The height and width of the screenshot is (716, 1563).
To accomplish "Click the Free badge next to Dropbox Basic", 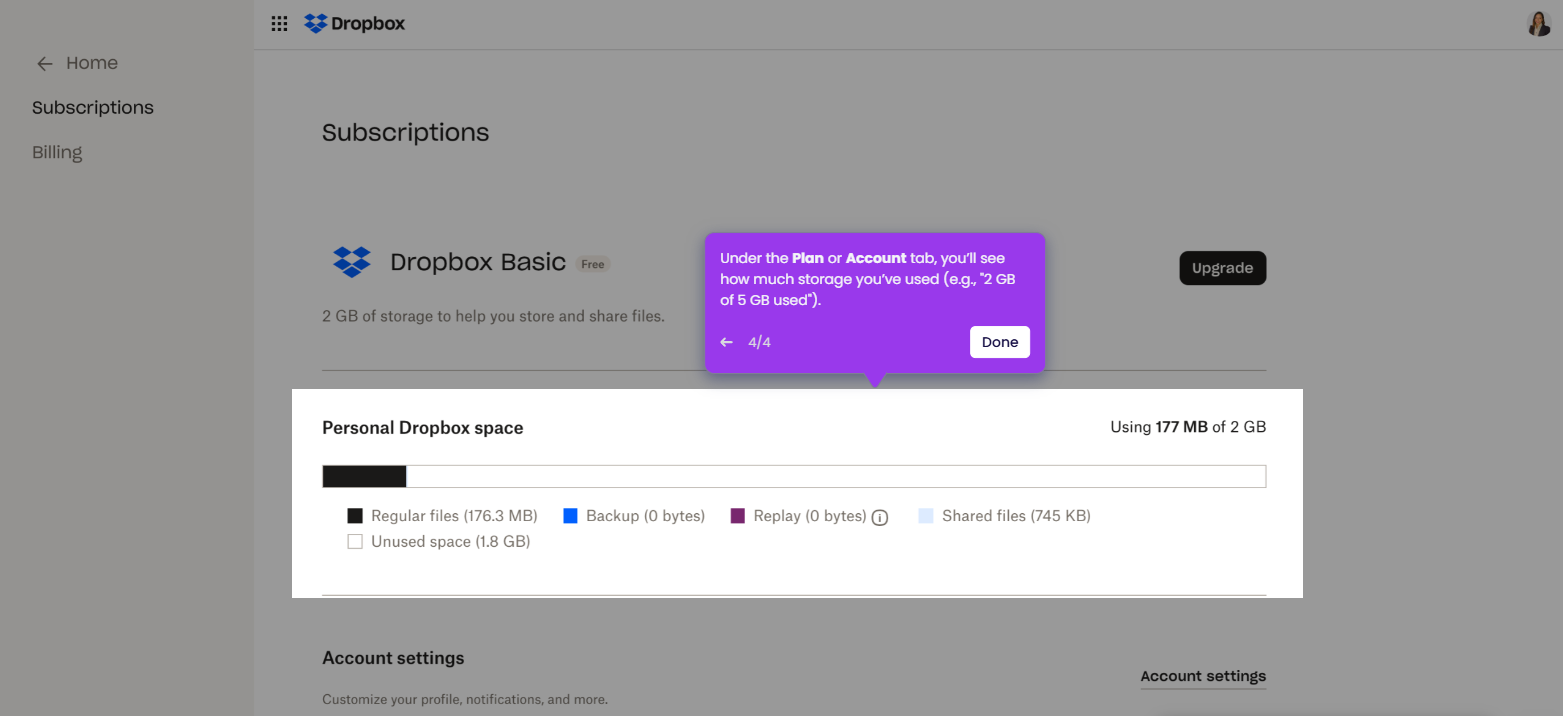I will pos(593,264).
